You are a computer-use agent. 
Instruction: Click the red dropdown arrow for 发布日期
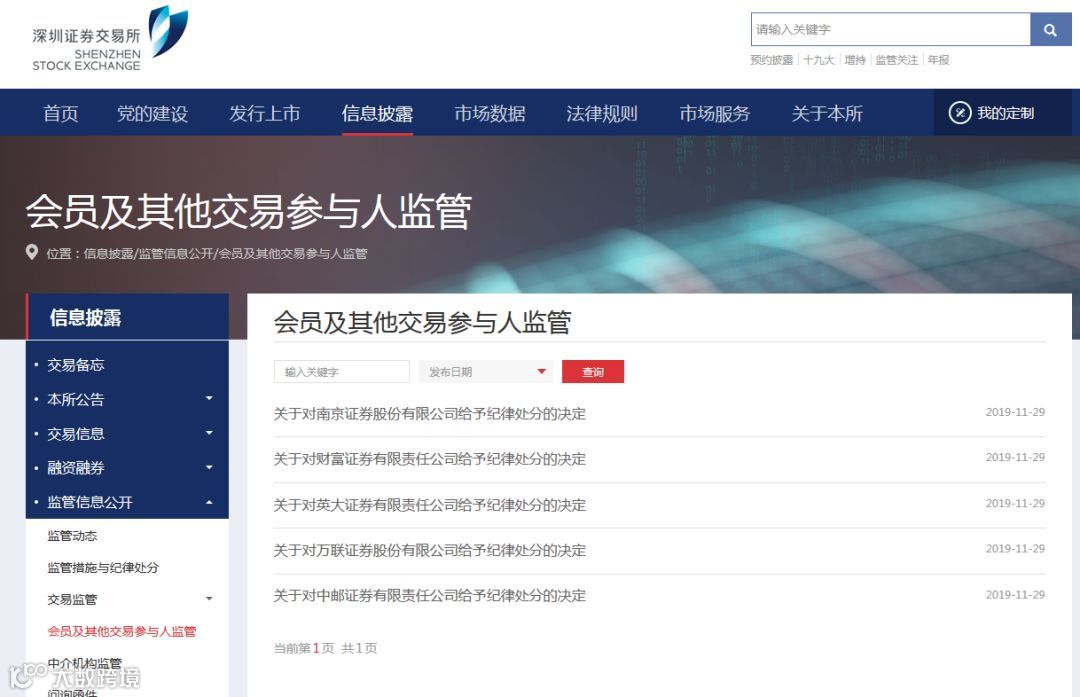click(541, 371)
